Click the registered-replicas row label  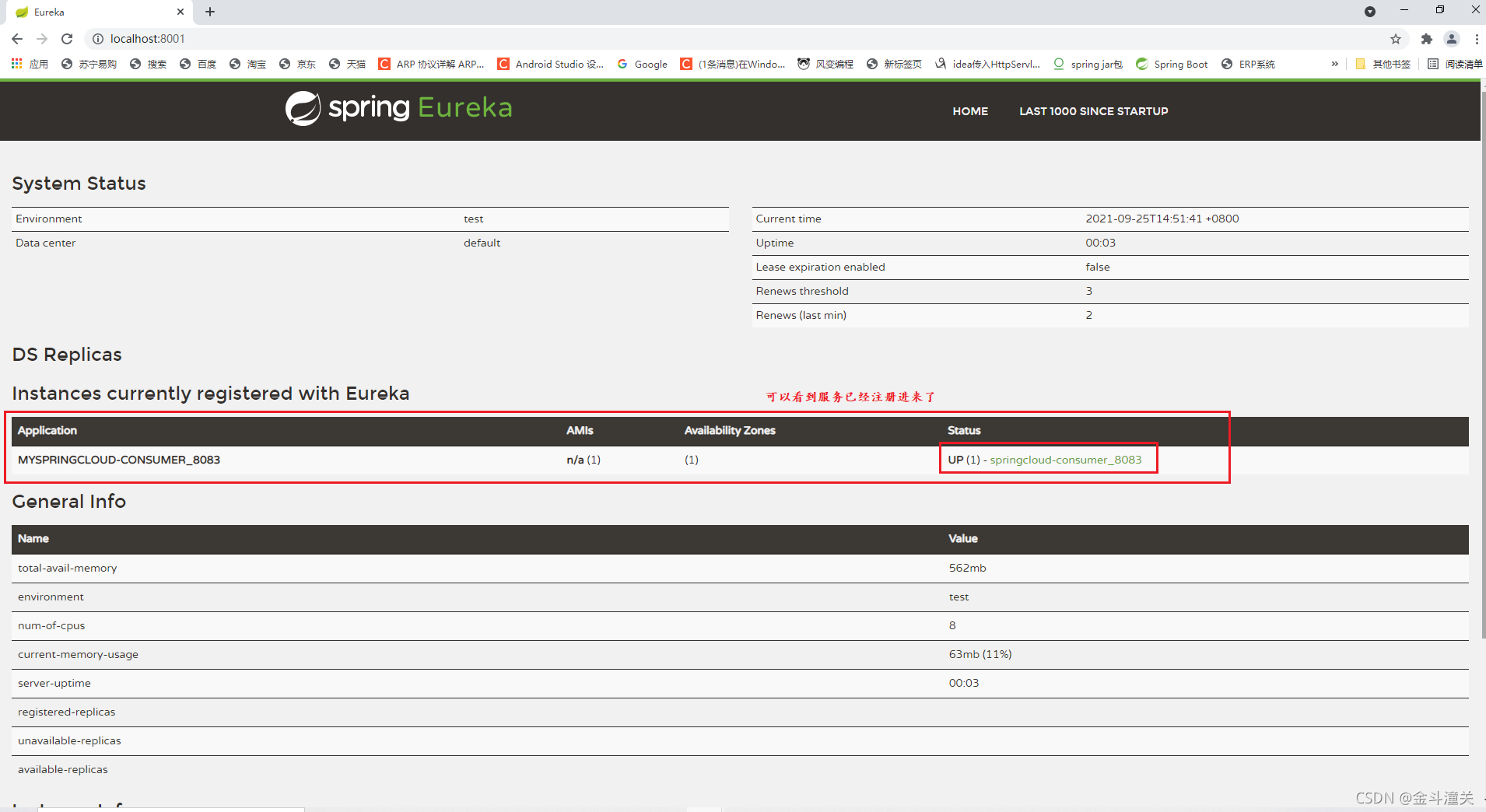tap(66, 712)
